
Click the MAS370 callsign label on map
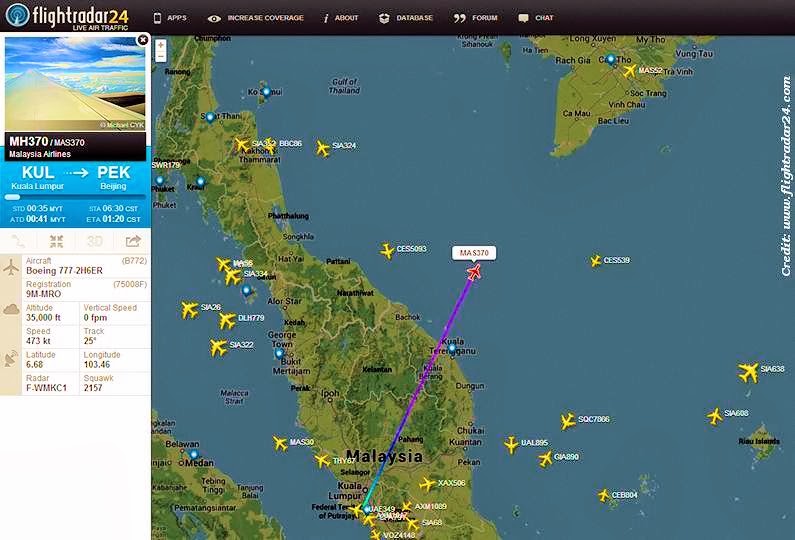(474, 253)
